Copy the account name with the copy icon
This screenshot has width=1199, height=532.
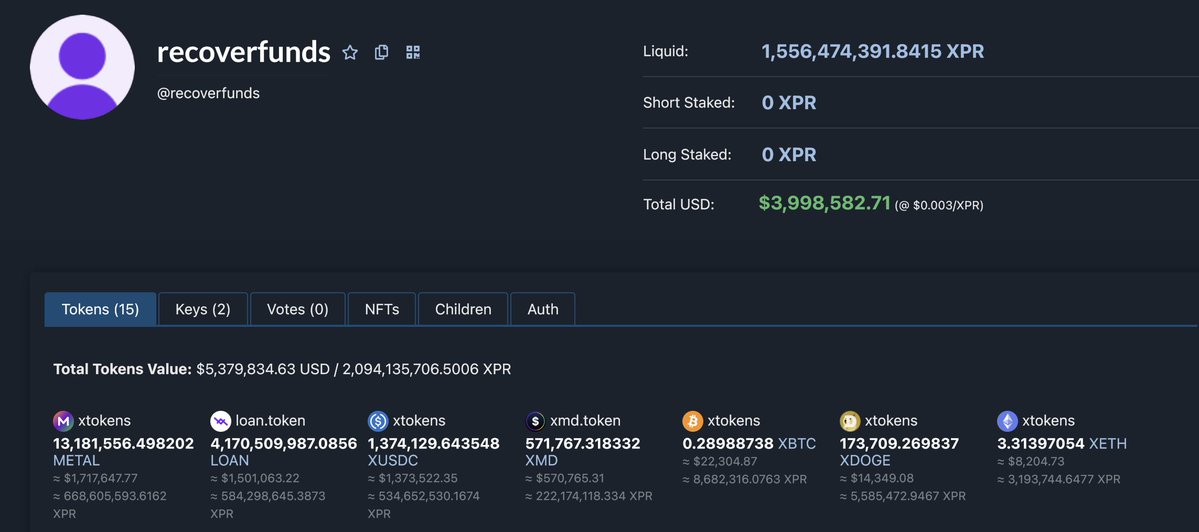(x=382, y=52)
